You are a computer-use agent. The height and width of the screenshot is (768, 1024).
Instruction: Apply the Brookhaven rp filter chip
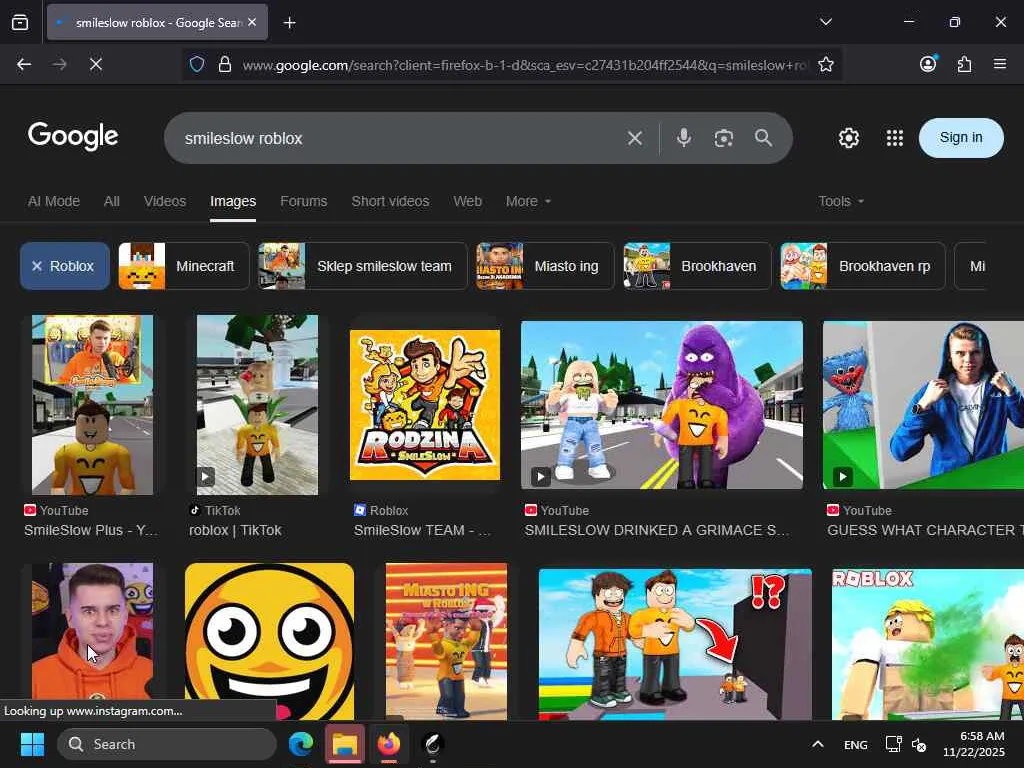click(863, 266)
